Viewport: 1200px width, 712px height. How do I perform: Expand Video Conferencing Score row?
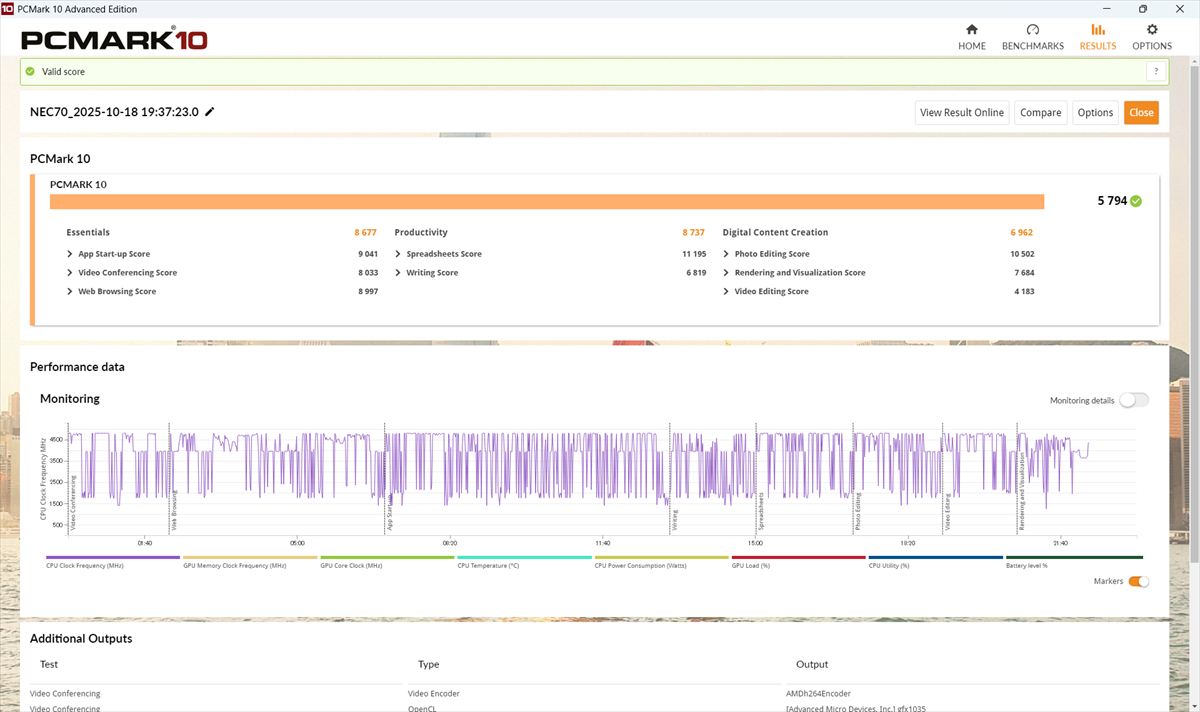[x=70, y=273]
